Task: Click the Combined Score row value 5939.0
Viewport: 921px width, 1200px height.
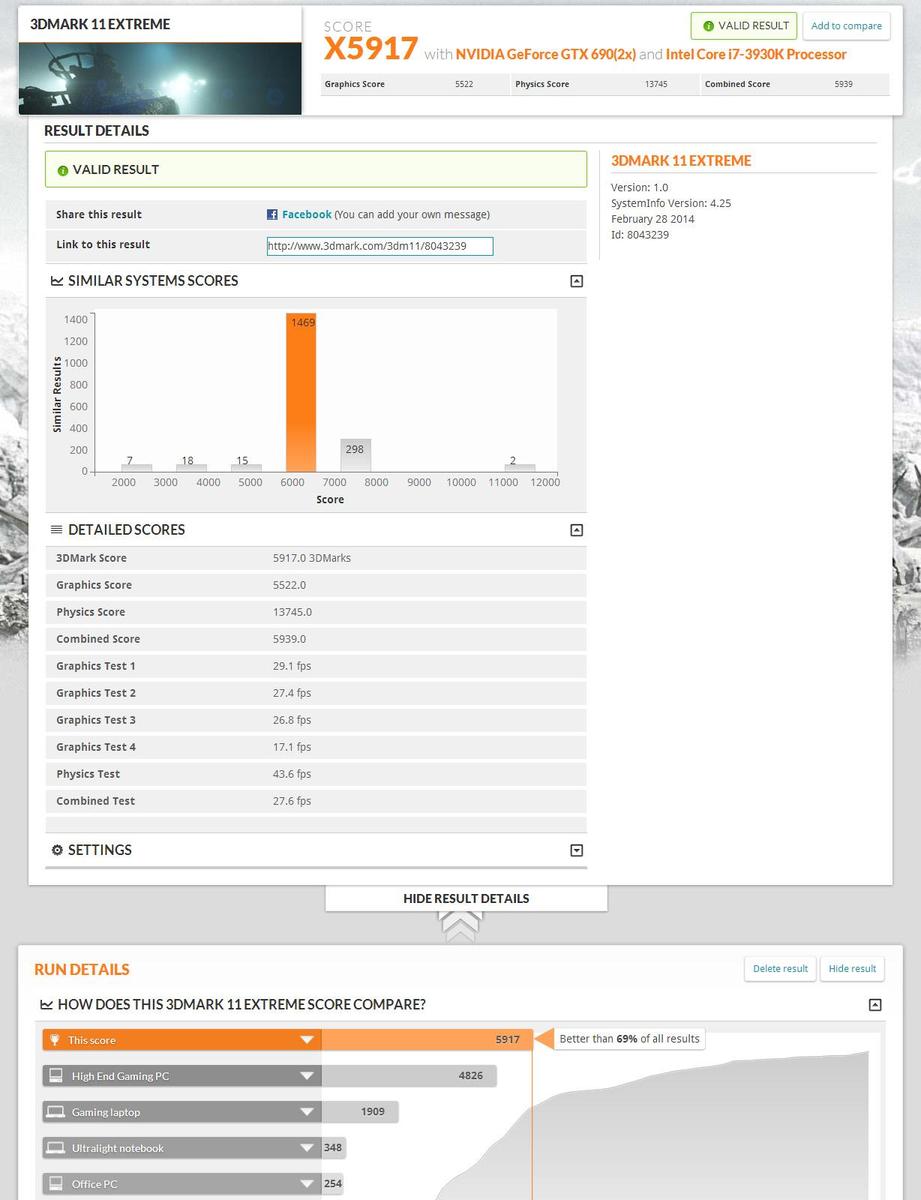Action: pos(289,639)
